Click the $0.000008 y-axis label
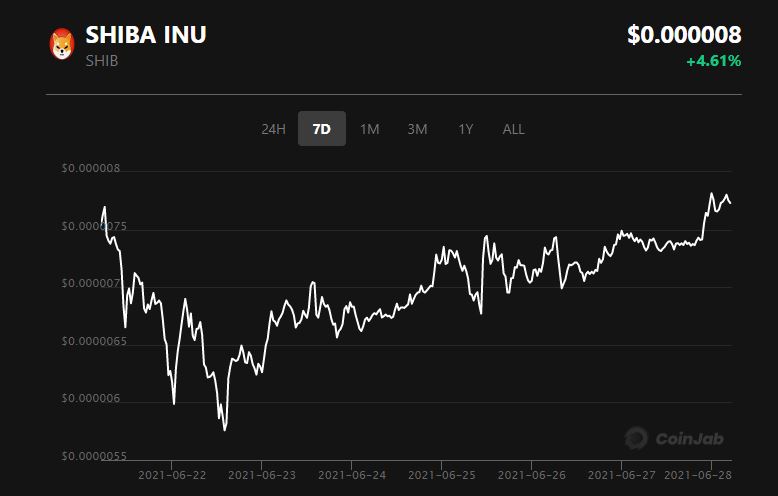 91,168
